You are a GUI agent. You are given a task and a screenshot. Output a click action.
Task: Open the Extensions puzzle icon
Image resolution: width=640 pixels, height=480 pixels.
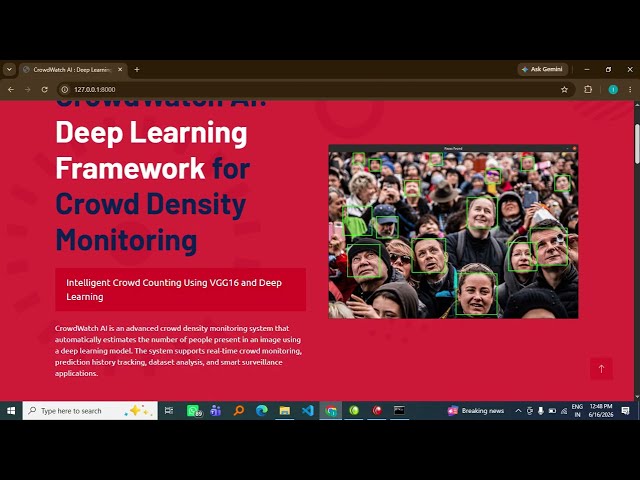pos(588,89)
